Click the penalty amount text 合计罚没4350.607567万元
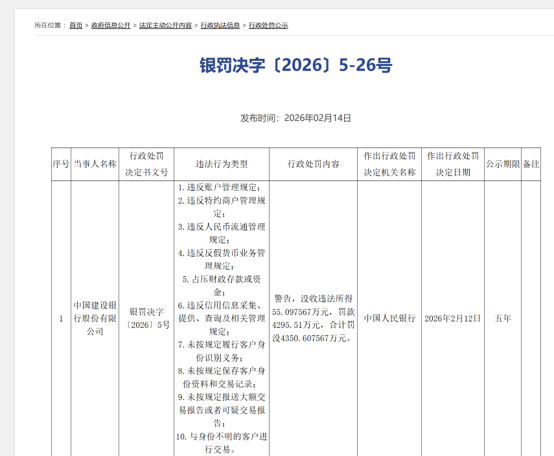 (x=313, y=332)
